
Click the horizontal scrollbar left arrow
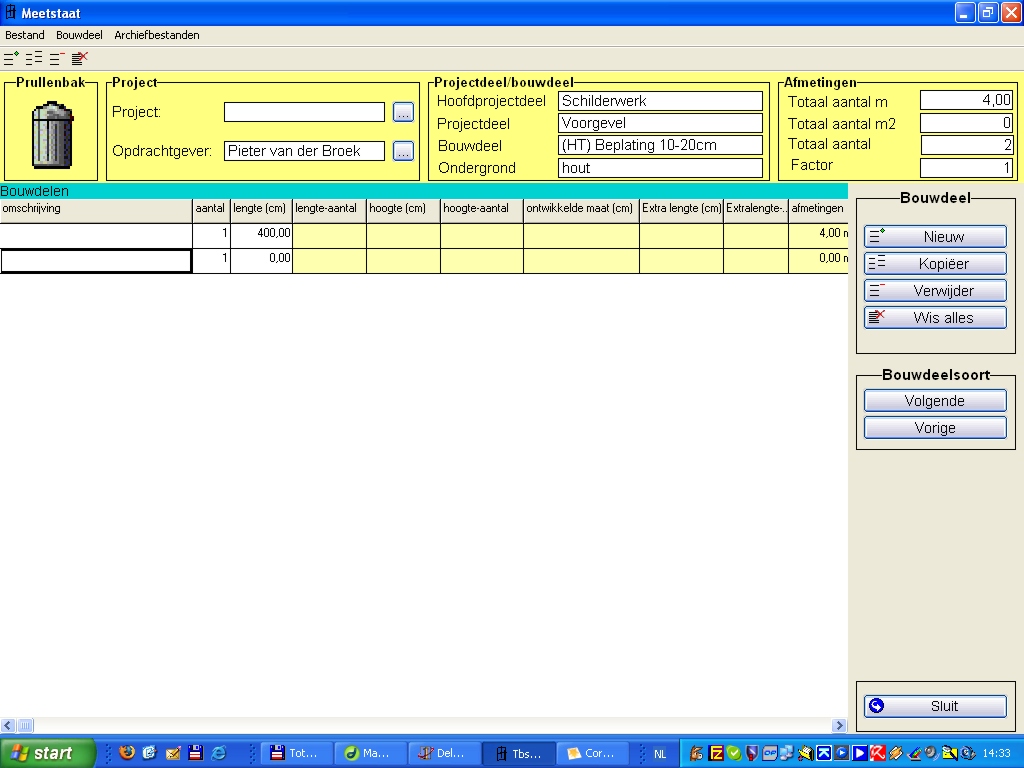[8, 726]
